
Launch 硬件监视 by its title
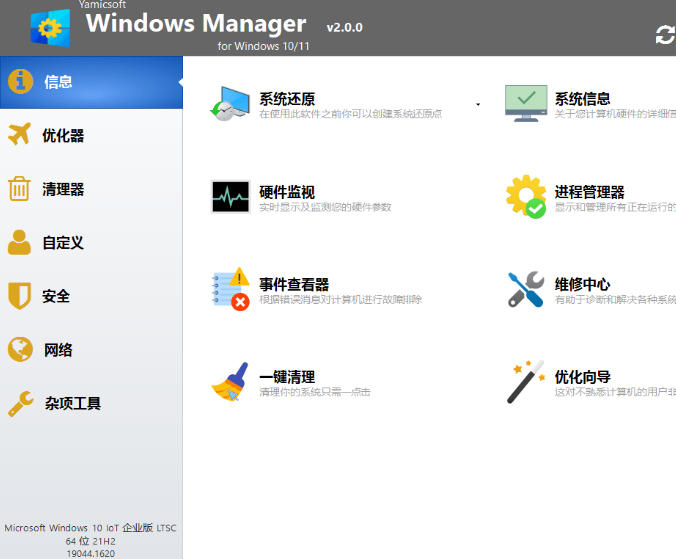(x=287, y=192)
